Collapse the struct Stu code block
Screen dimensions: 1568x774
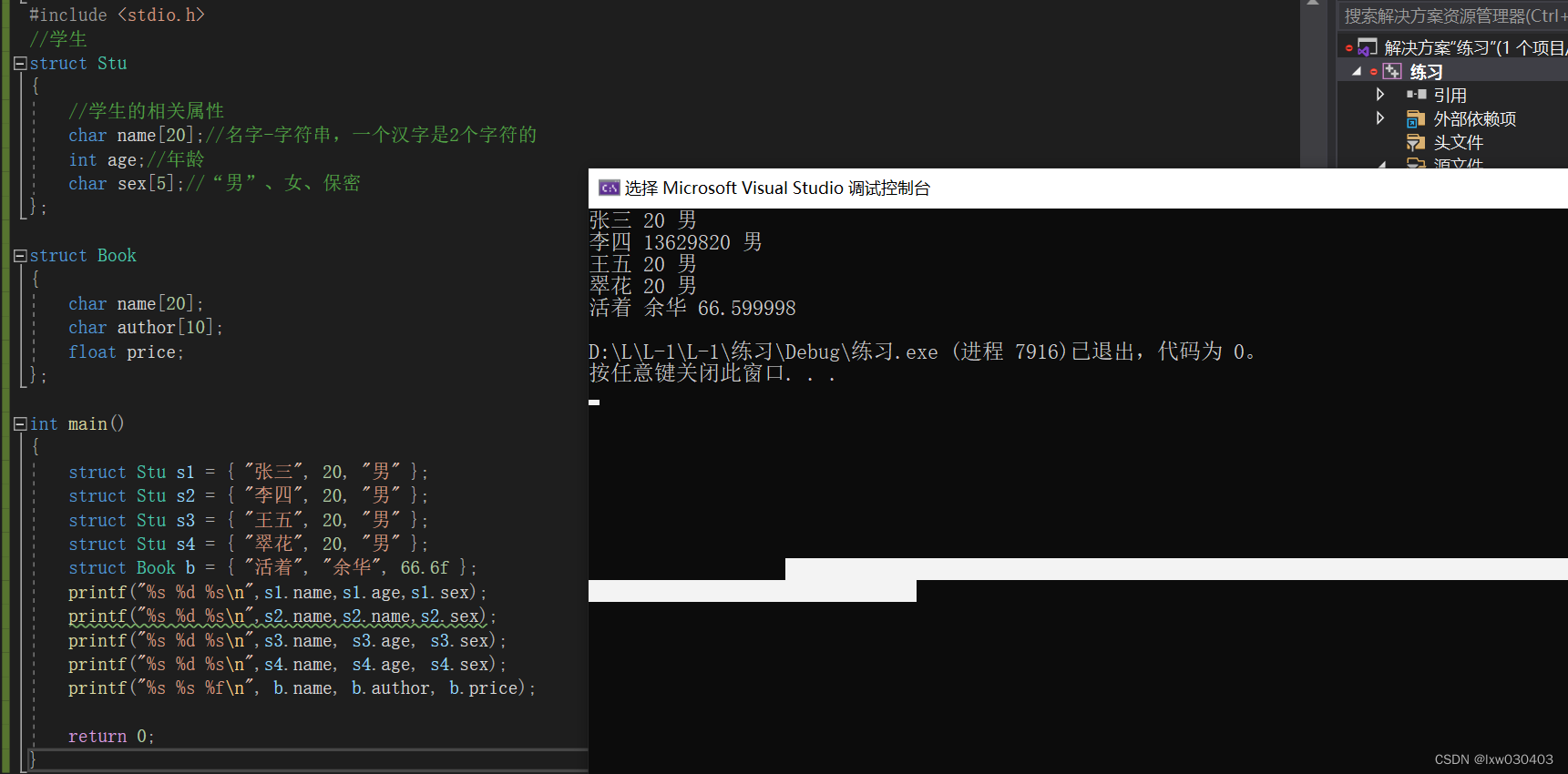(x=20, y=64)
